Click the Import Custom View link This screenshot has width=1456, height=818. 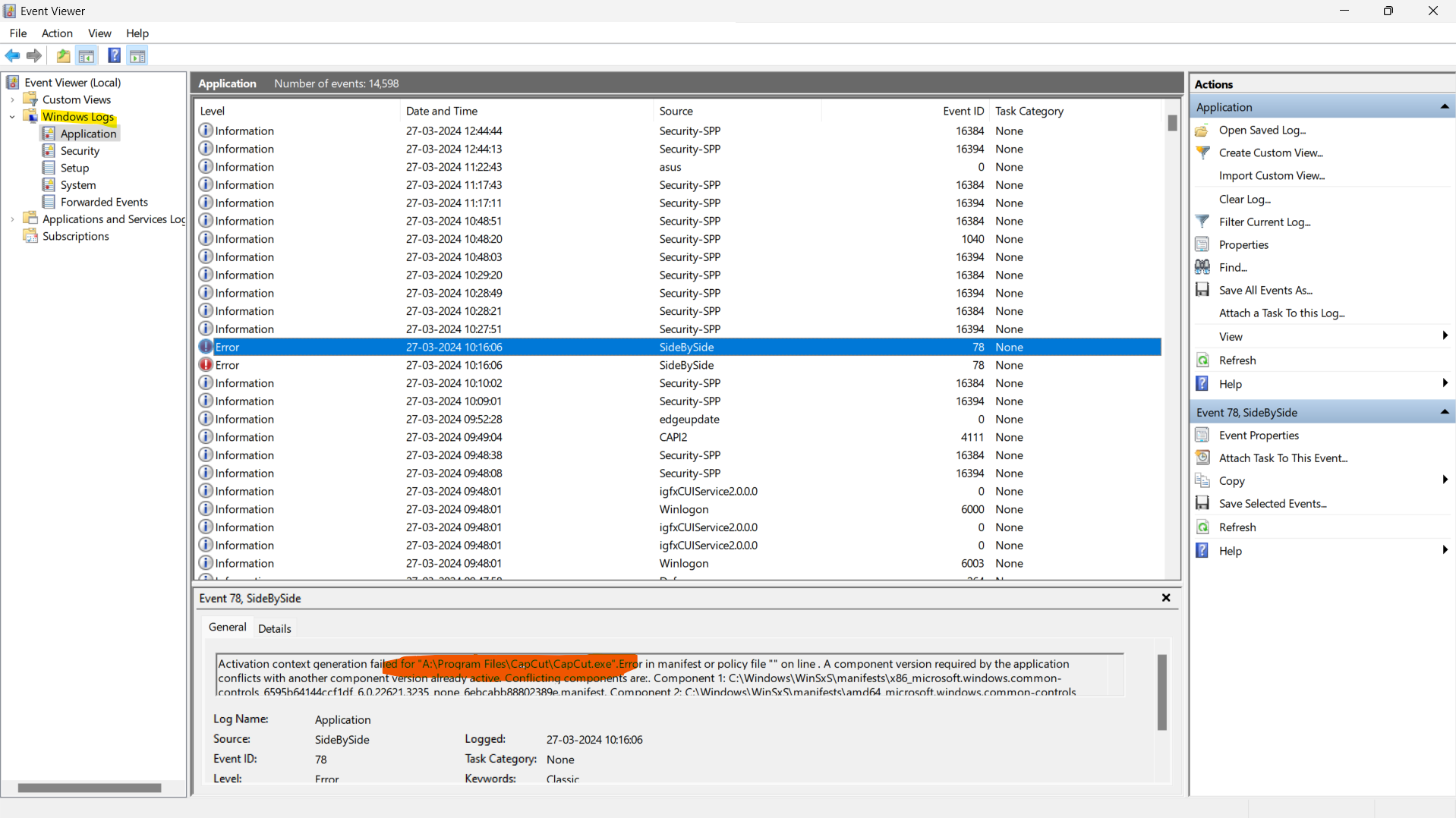tap(1272, 175)
